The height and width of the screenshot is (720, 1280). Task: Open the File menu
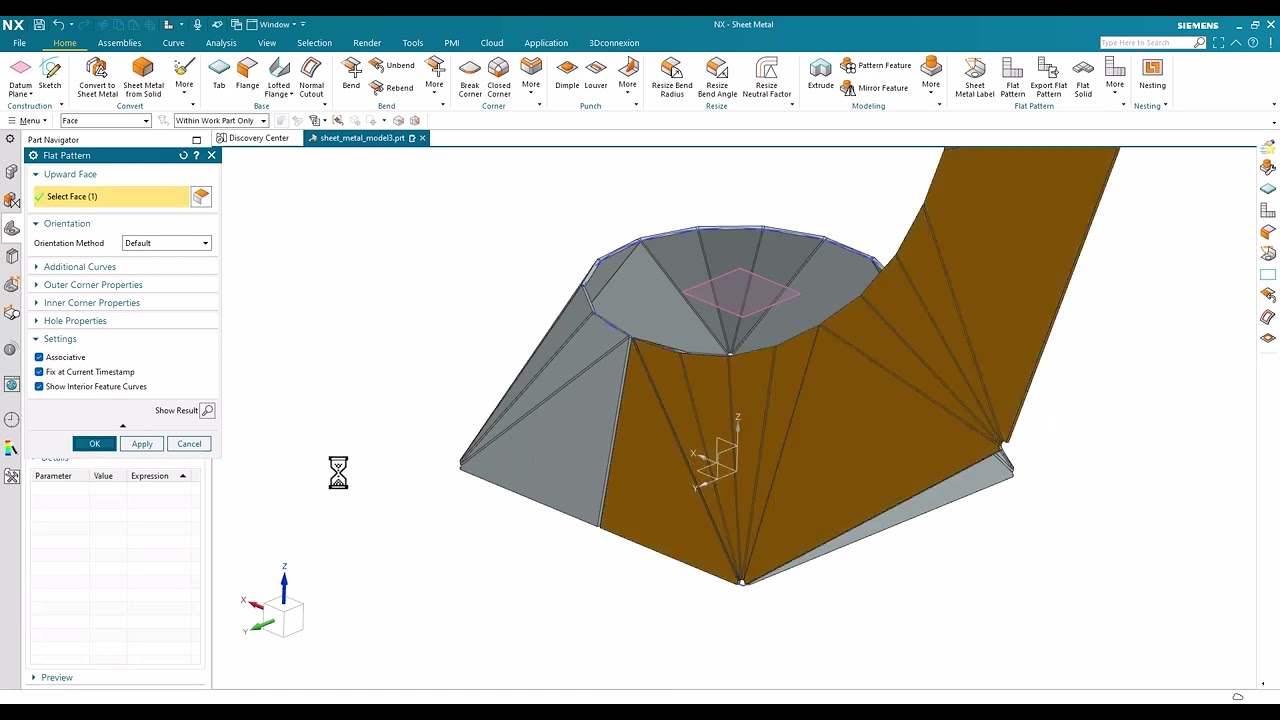coord(19,43)
